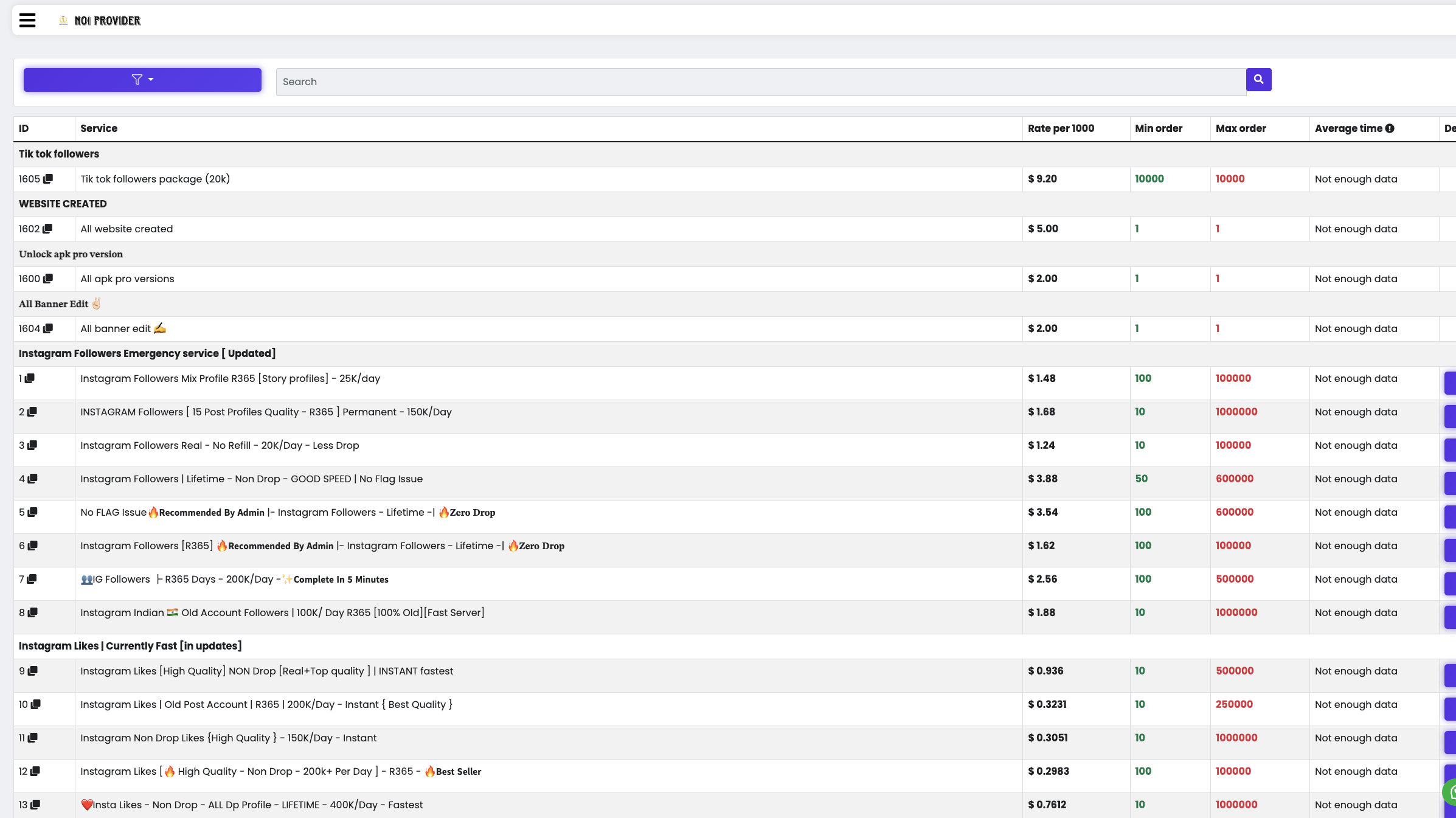Click the Service column header
Viewport: 1456px width, 818px height.
[x=99, y=128]
